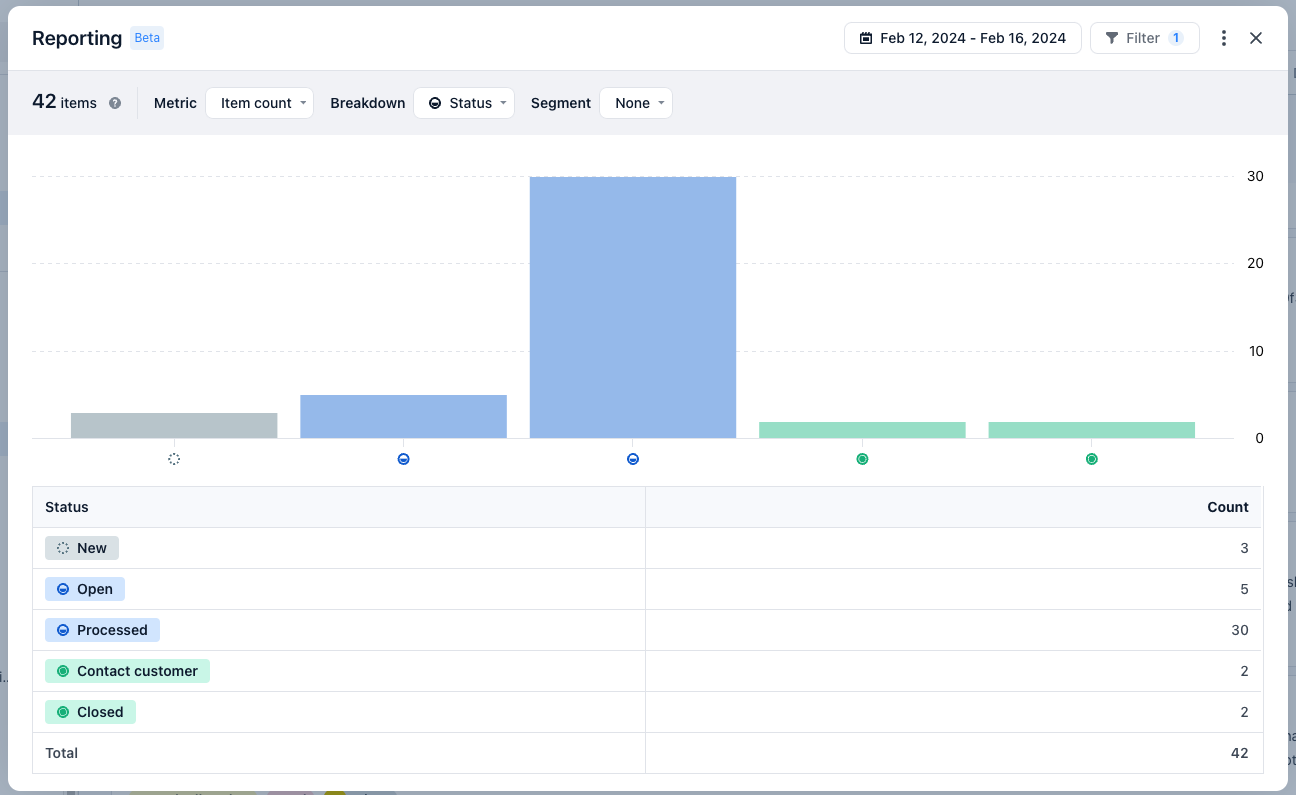Close the Reporting dialog
1296x795 pixels.
[1256, 38]
